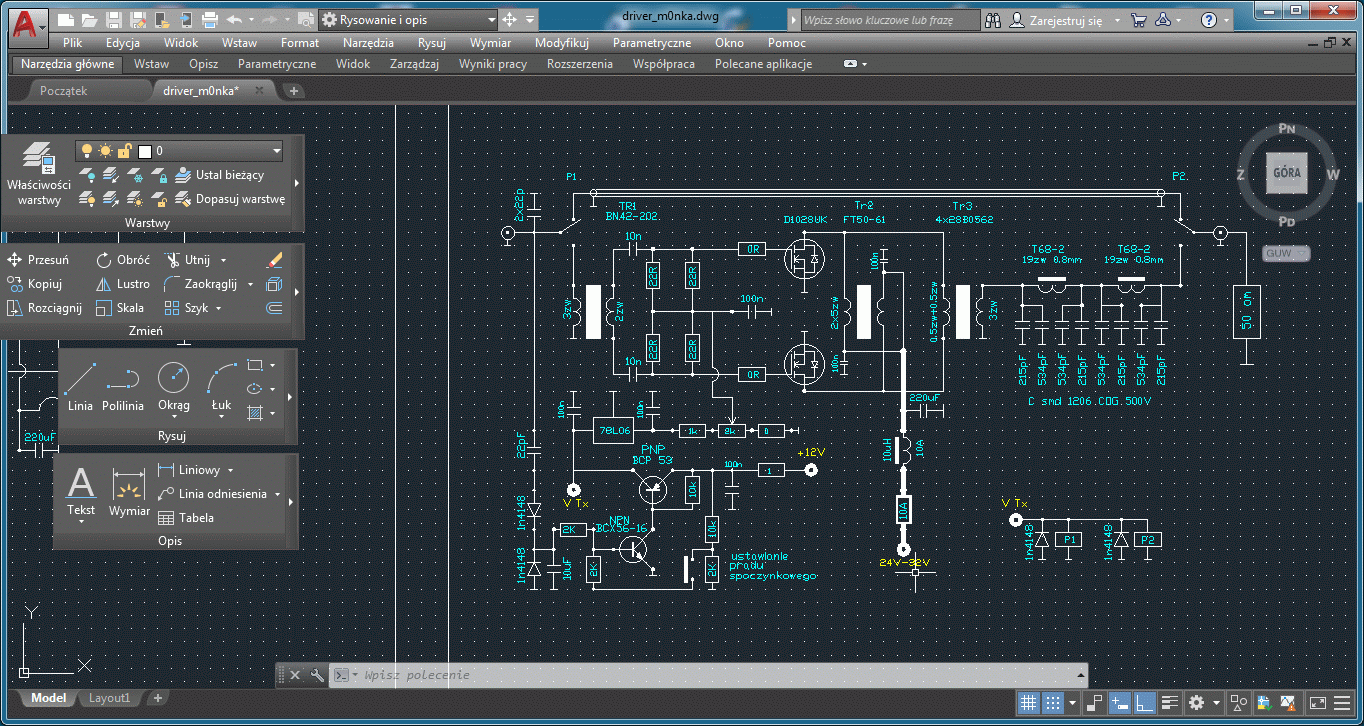Click the Plot printer icon
The image size is (1364, 726).
click(210, 20)
